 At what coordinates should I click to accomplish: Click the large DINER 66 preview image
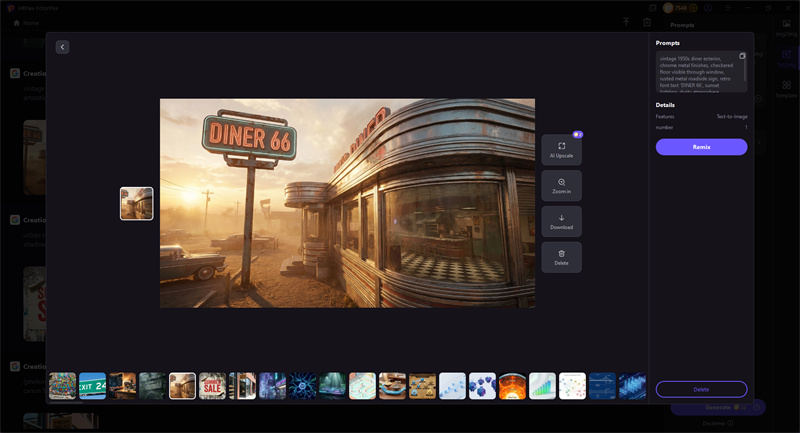[347, 203]
